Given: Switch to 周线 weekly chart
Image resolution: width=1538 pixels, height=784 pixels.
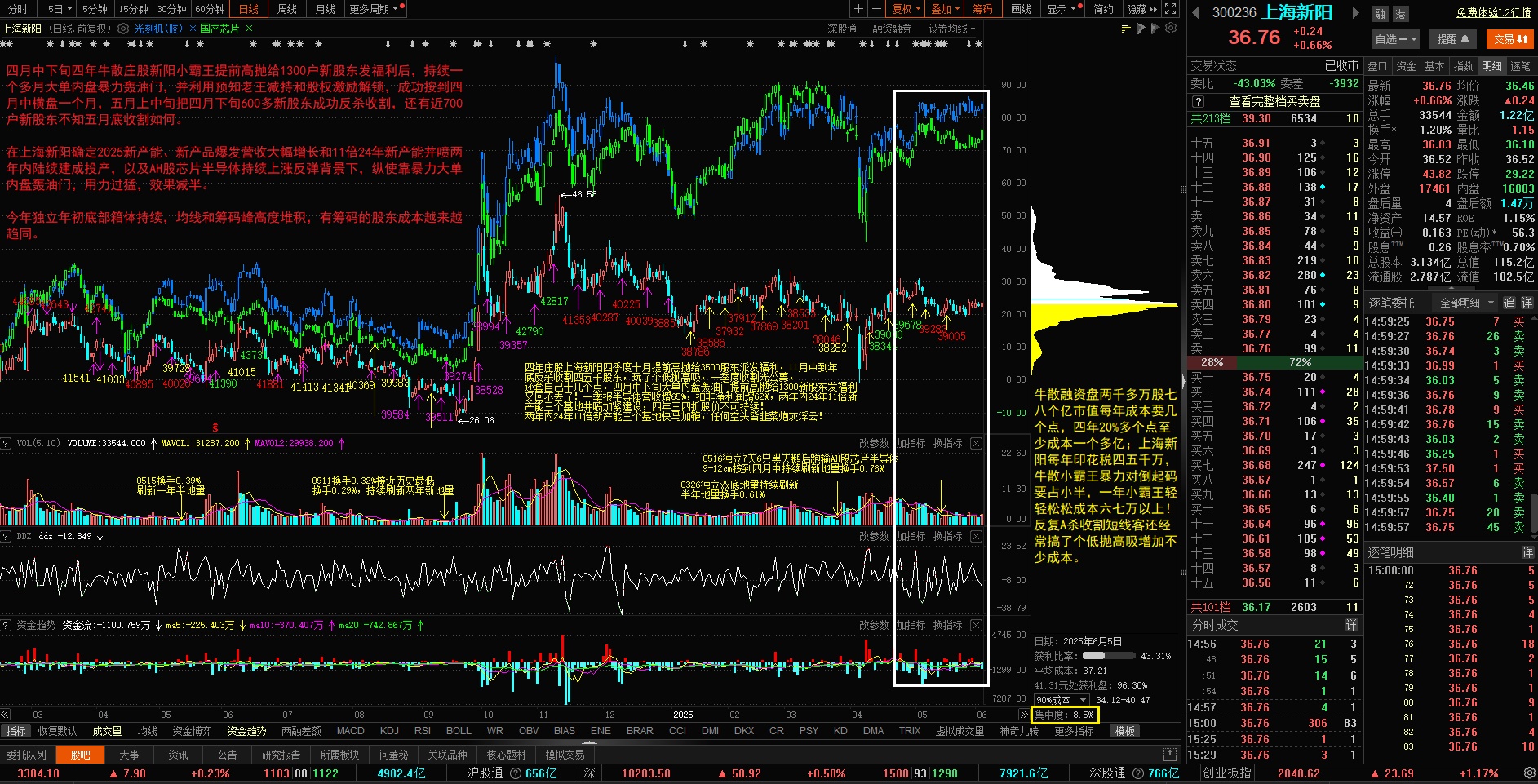Looking at the screenshot, I should [x=287, y=9].
